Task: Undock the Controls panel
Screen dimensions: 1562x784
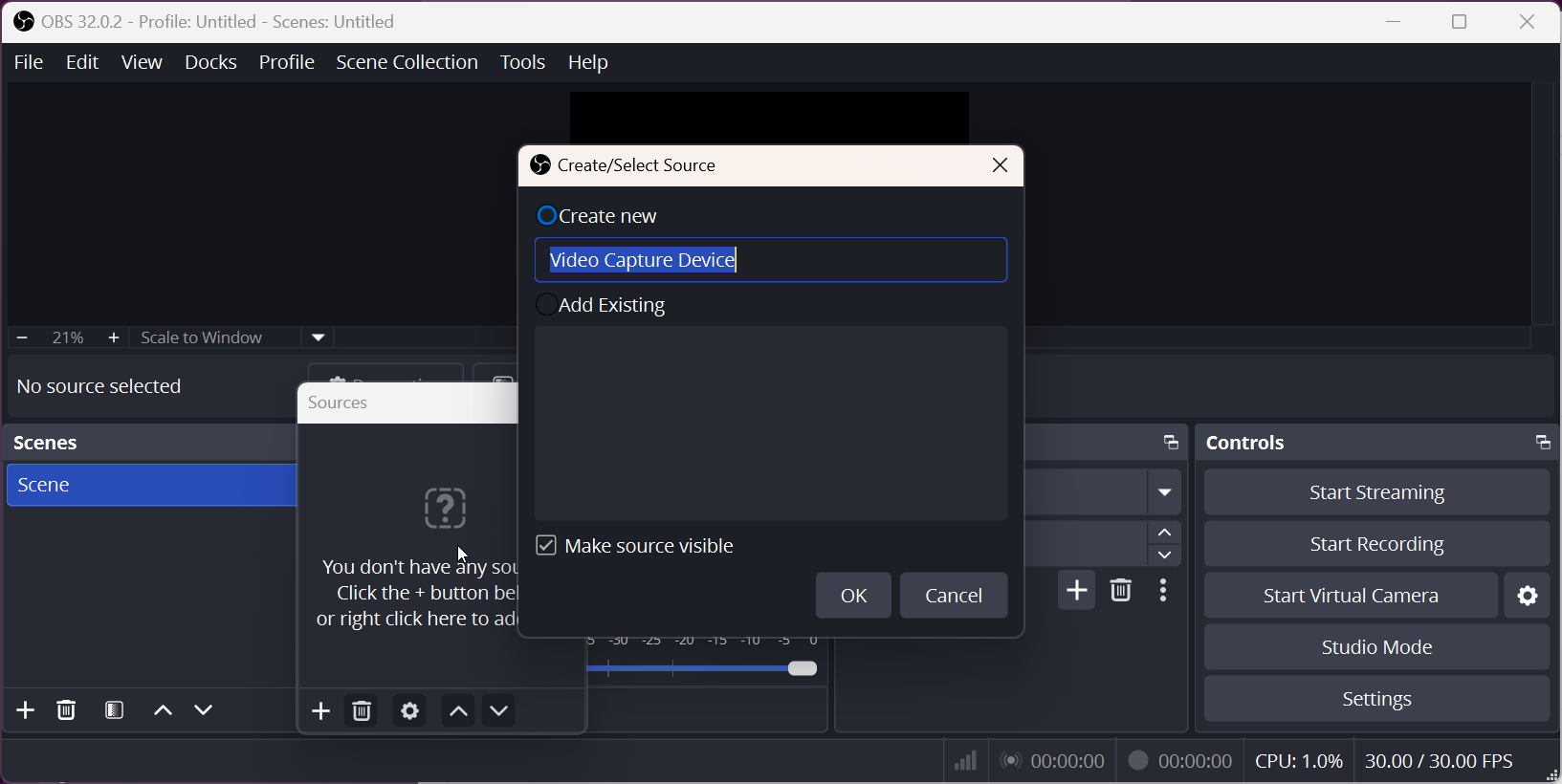Action: (x=1542, y=442)
